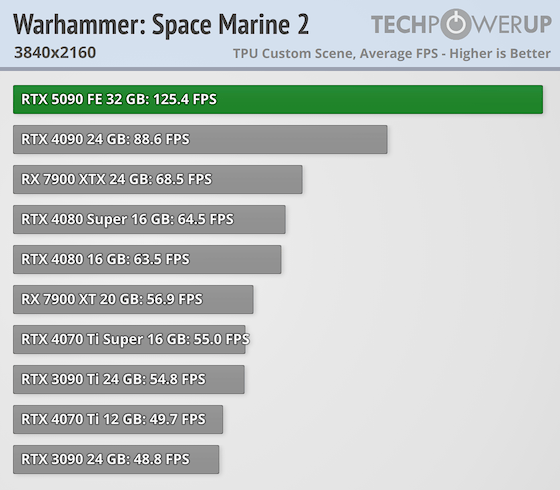The height and width of the screenshot is (490, 560).
Task: Click the TechPowerUp power button logo icon
Action: coord(456,24)
